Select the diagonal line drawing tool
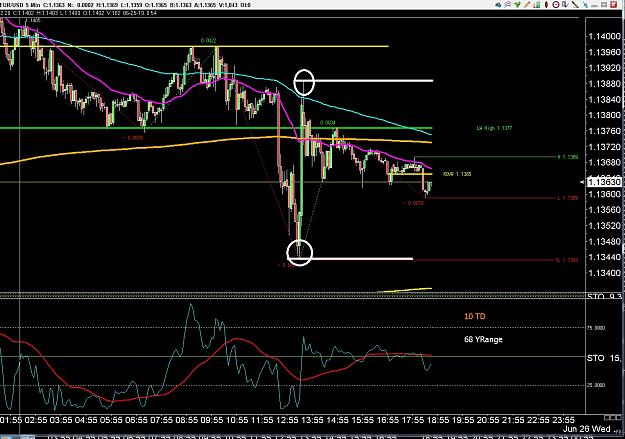Viewport: 625px width, 439px height. (x=575, y=5)
